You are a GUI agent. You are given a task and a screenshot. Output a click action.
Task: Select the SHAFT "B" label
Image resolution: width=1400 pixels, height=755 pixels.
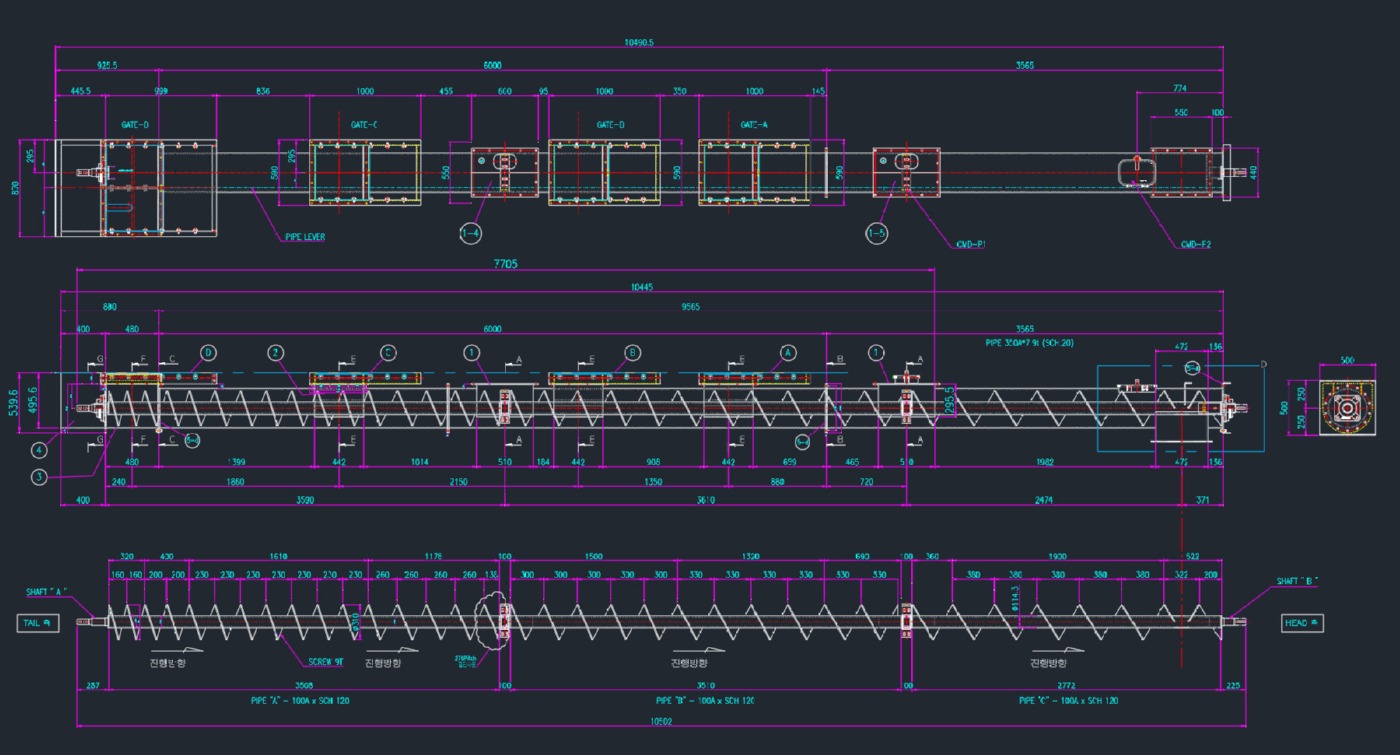click(x=1297, y=581)
